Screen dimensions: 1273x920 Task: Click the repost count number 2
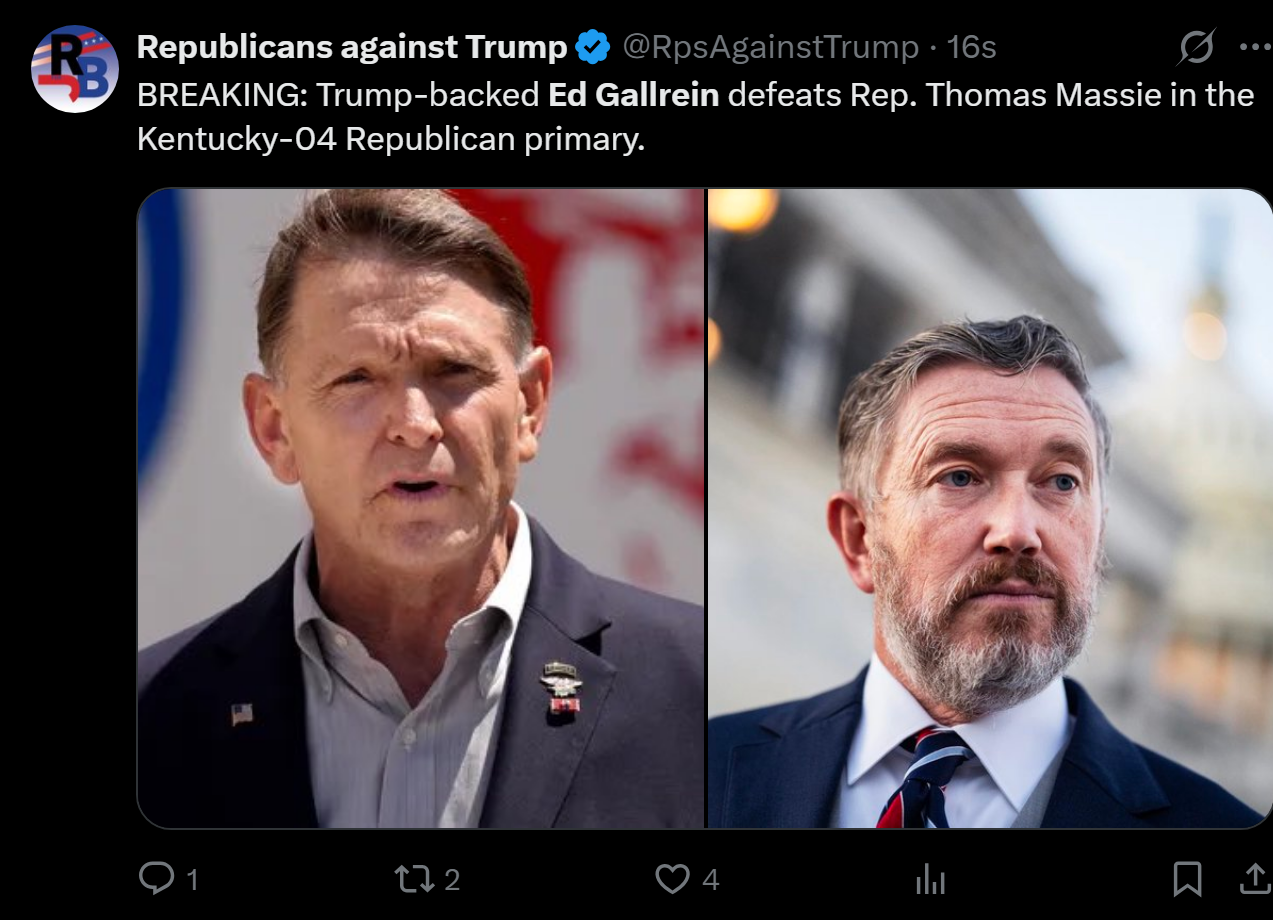coord(452,880)
